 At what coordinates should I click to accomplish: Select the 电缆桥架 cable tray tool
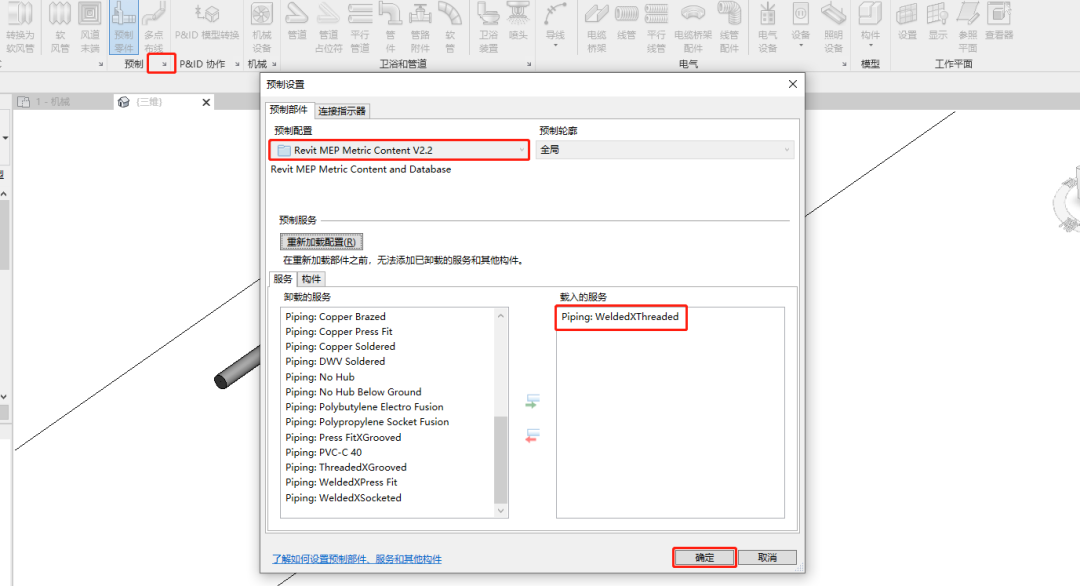coord(596,27)
